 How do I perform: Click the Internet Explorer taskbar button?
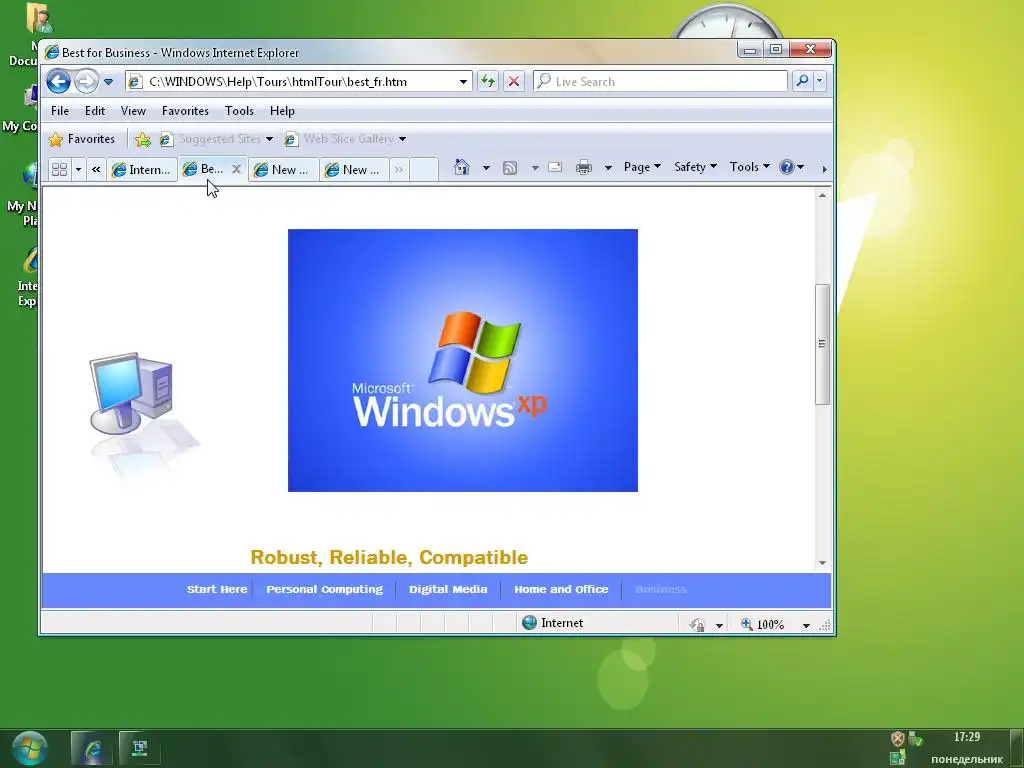91,748
